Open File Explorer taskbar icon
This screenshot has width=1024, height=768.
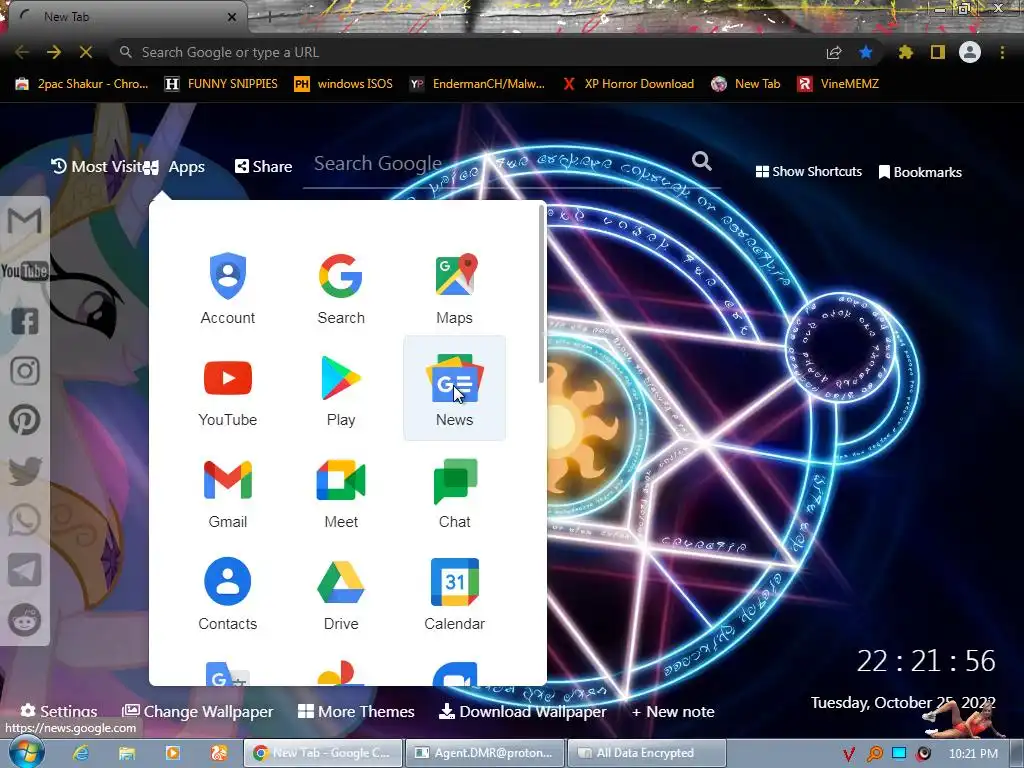(127, 753)
